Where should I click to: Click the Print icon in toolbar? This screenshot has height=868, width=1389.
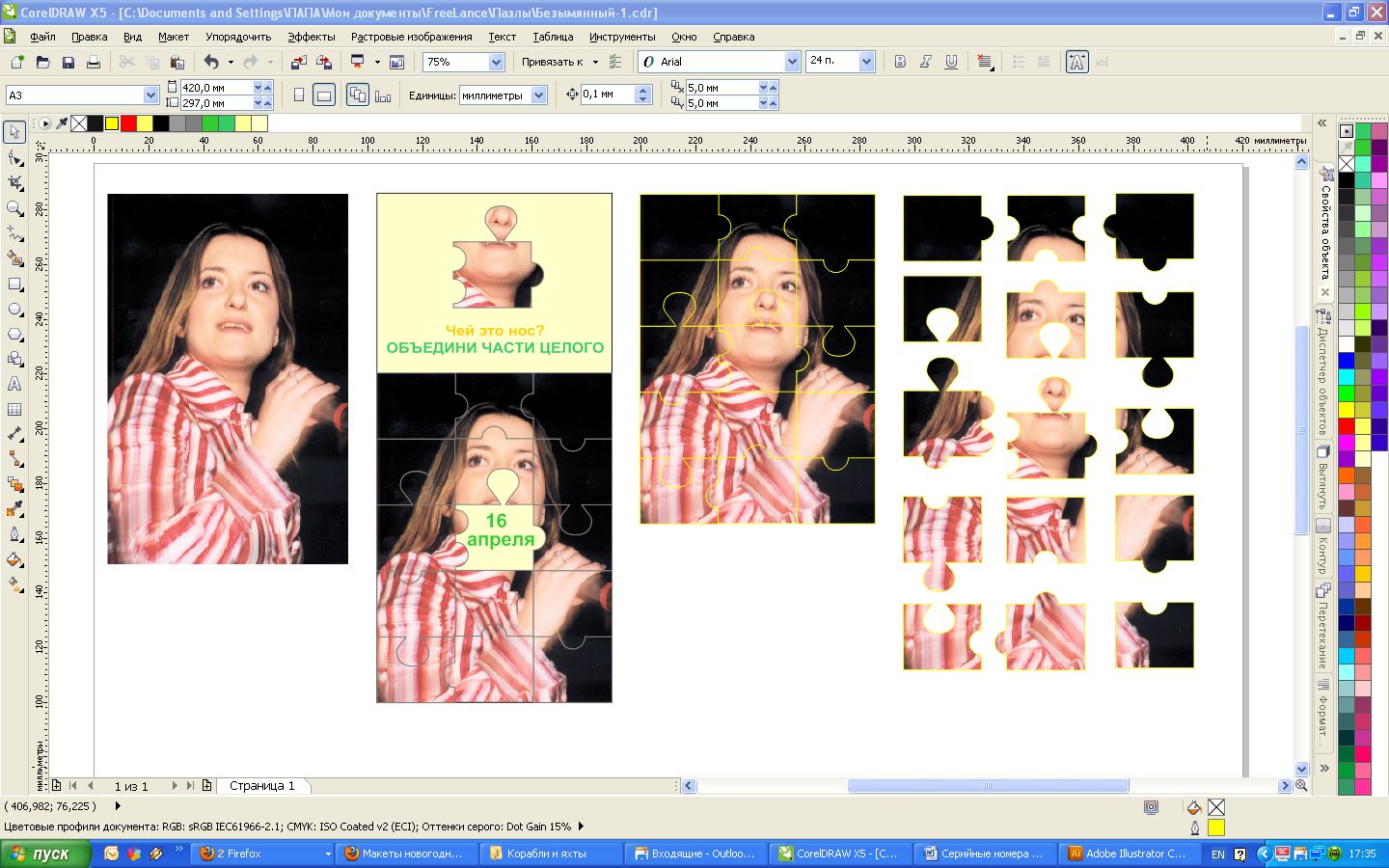pyautogui.click(x=94, y=62)
